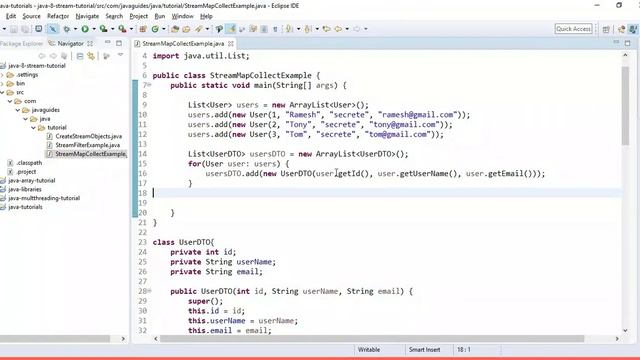Select java-multithreading-tutorial project
This screenshot has width=640, height=360.
pyautogui.click(x=44, y=198)
